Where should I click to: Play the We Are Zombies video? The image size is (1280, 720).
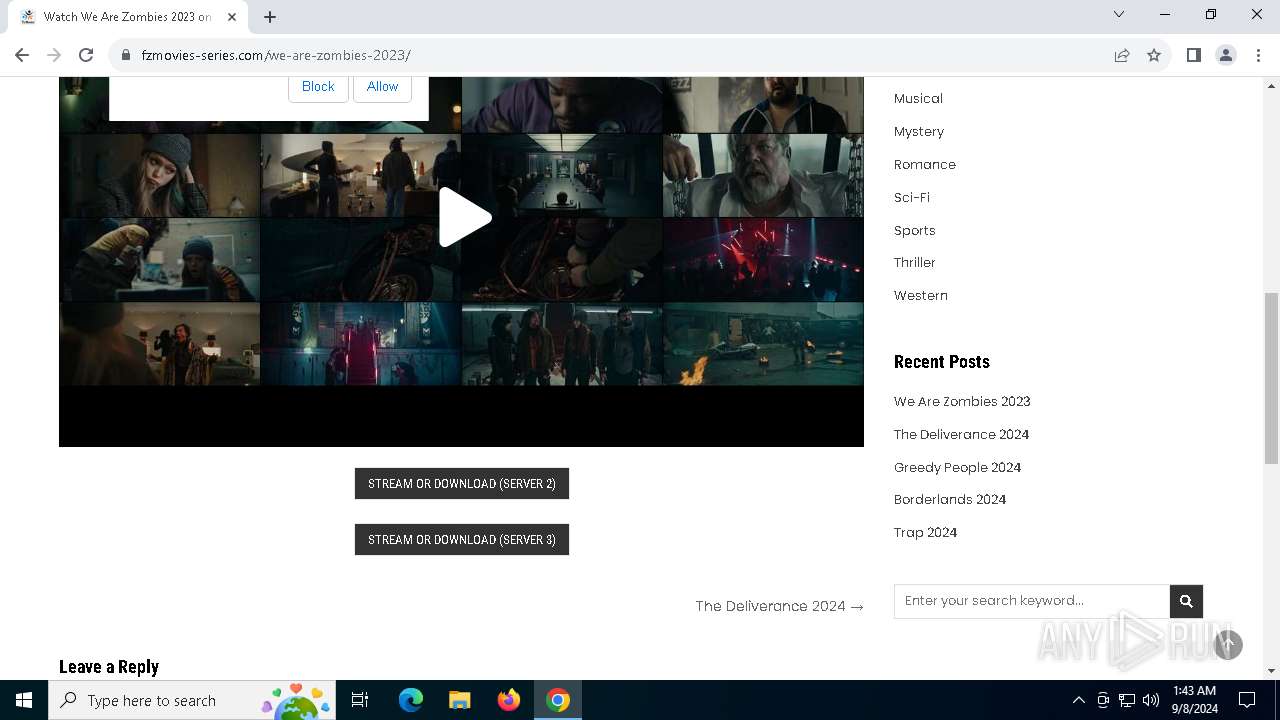point(465,217)
